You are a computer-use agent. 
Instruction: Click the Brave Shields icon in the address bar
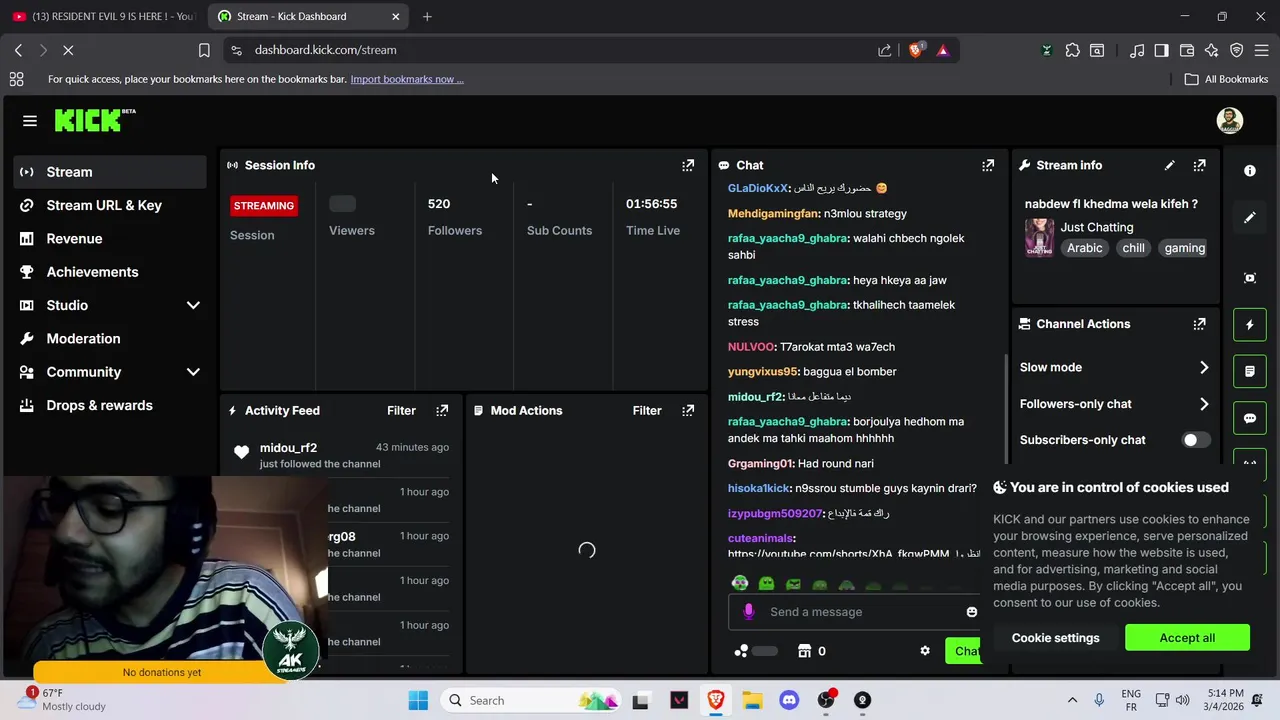[x=915, y=50]
